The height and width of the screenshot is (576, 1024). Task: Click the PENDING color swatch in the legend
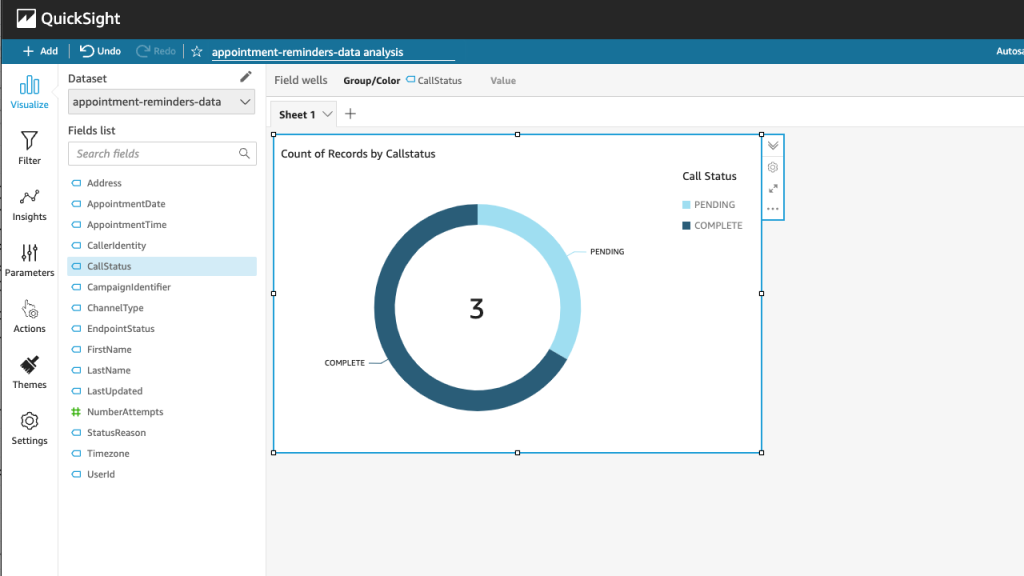point(684,203)
